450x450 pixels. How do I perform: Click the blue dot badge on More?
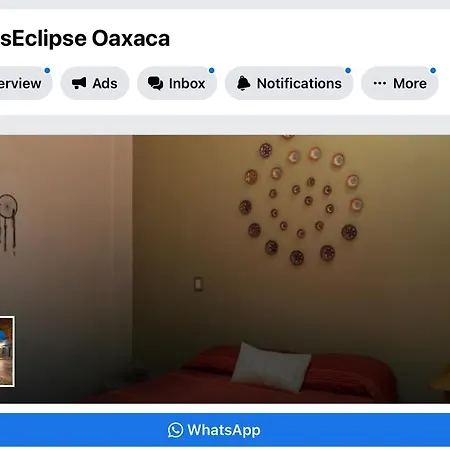click(x=433, y=70)
